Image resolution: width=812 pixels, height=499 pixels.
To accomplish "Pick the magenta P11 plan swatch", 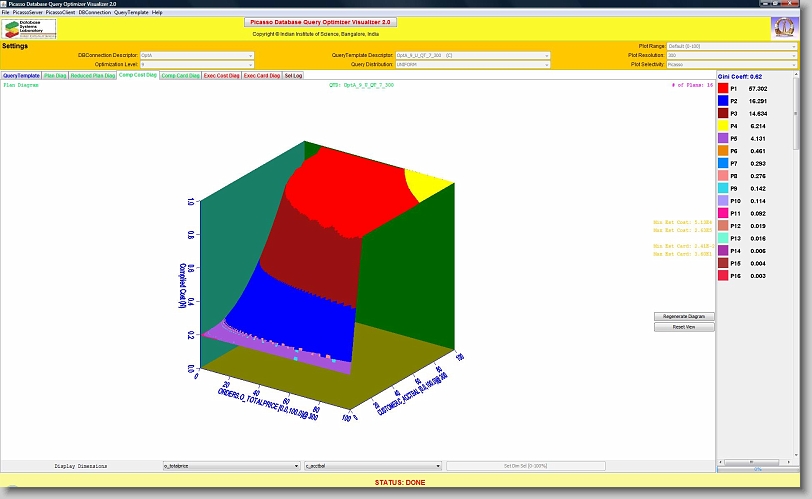I will (735, 213).
